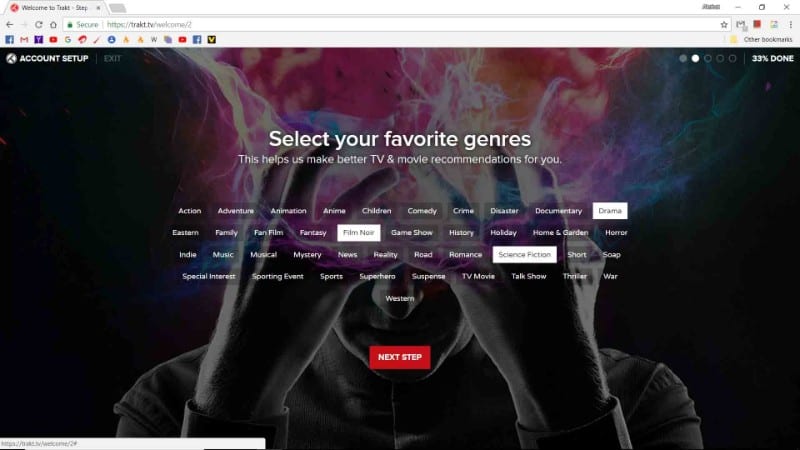
Task: Go to browser home via house icon
Action: tap(53, 24)
